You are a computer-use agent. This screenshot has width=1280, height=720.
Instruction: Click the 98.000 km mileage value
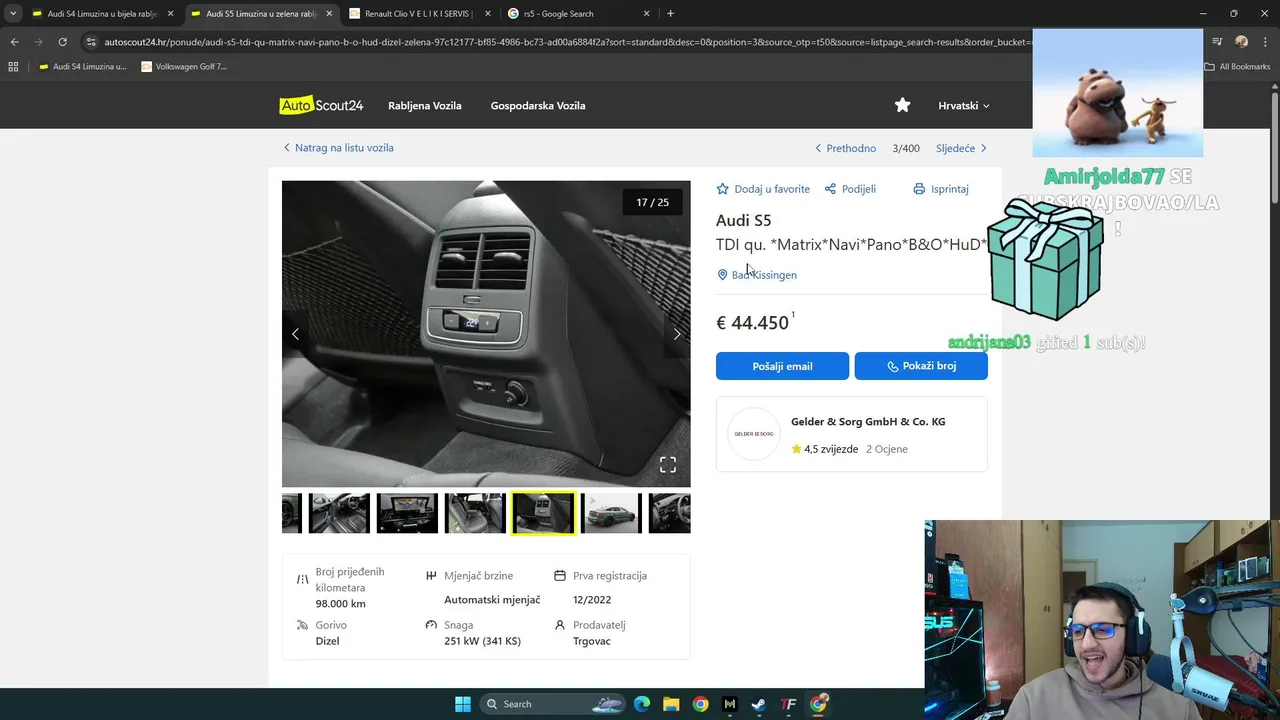click(341, 604)
